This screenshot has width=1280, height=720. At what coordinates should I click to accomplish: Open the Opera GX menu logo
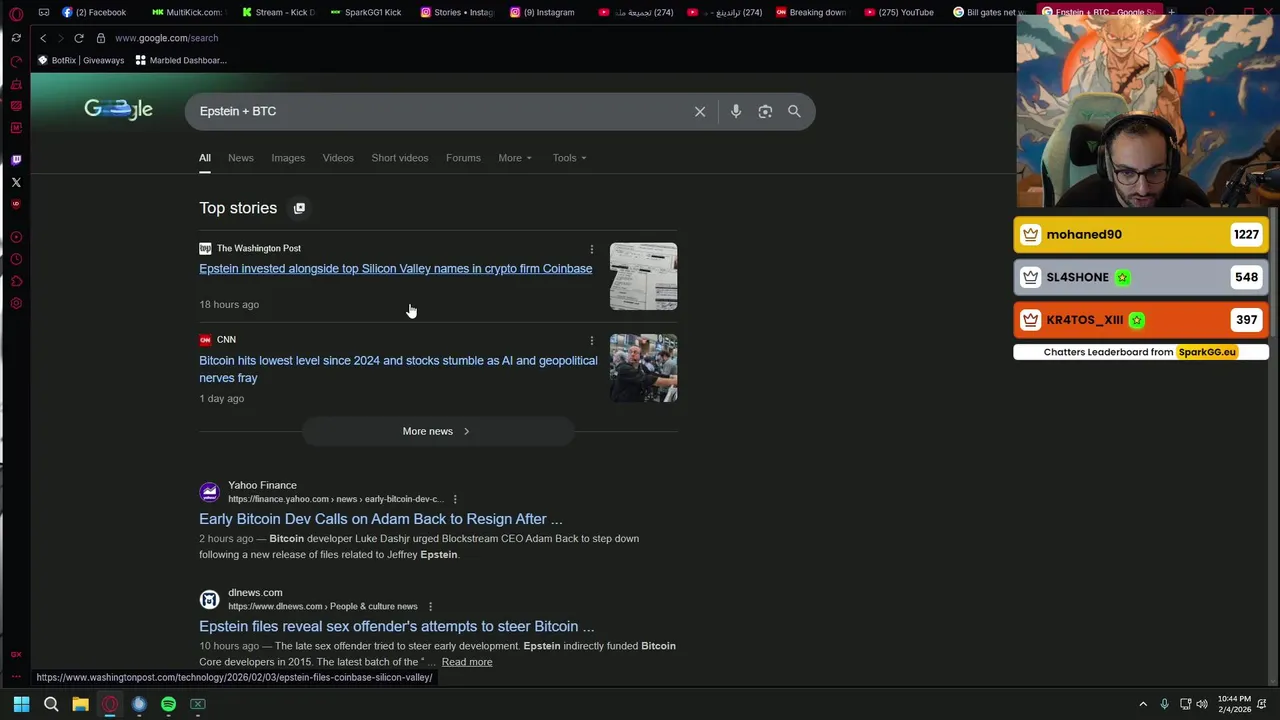pos(16,13)
